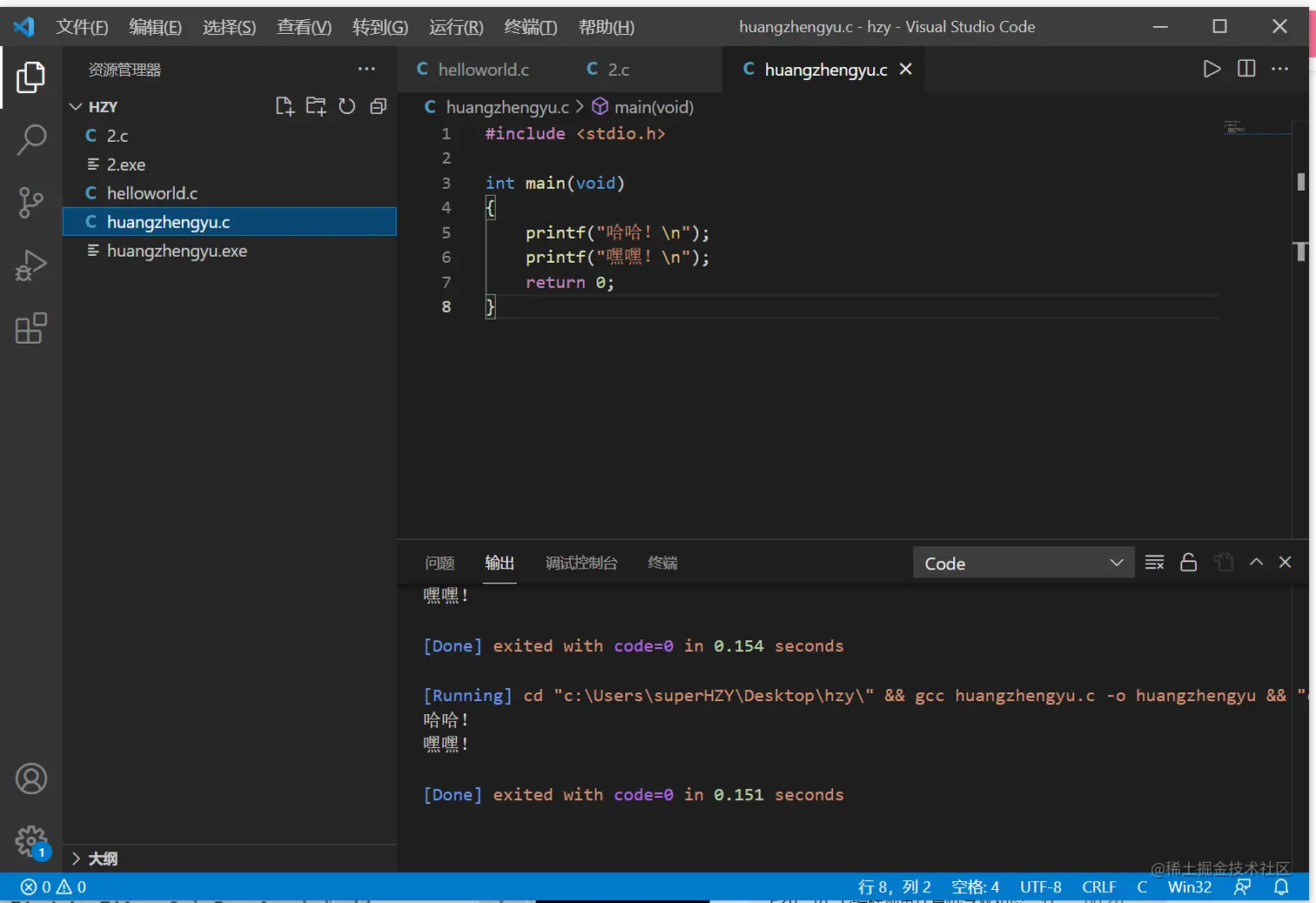Run code with the play button
This screenshot has height=903, width=1316.
[x=1212, y=69]
